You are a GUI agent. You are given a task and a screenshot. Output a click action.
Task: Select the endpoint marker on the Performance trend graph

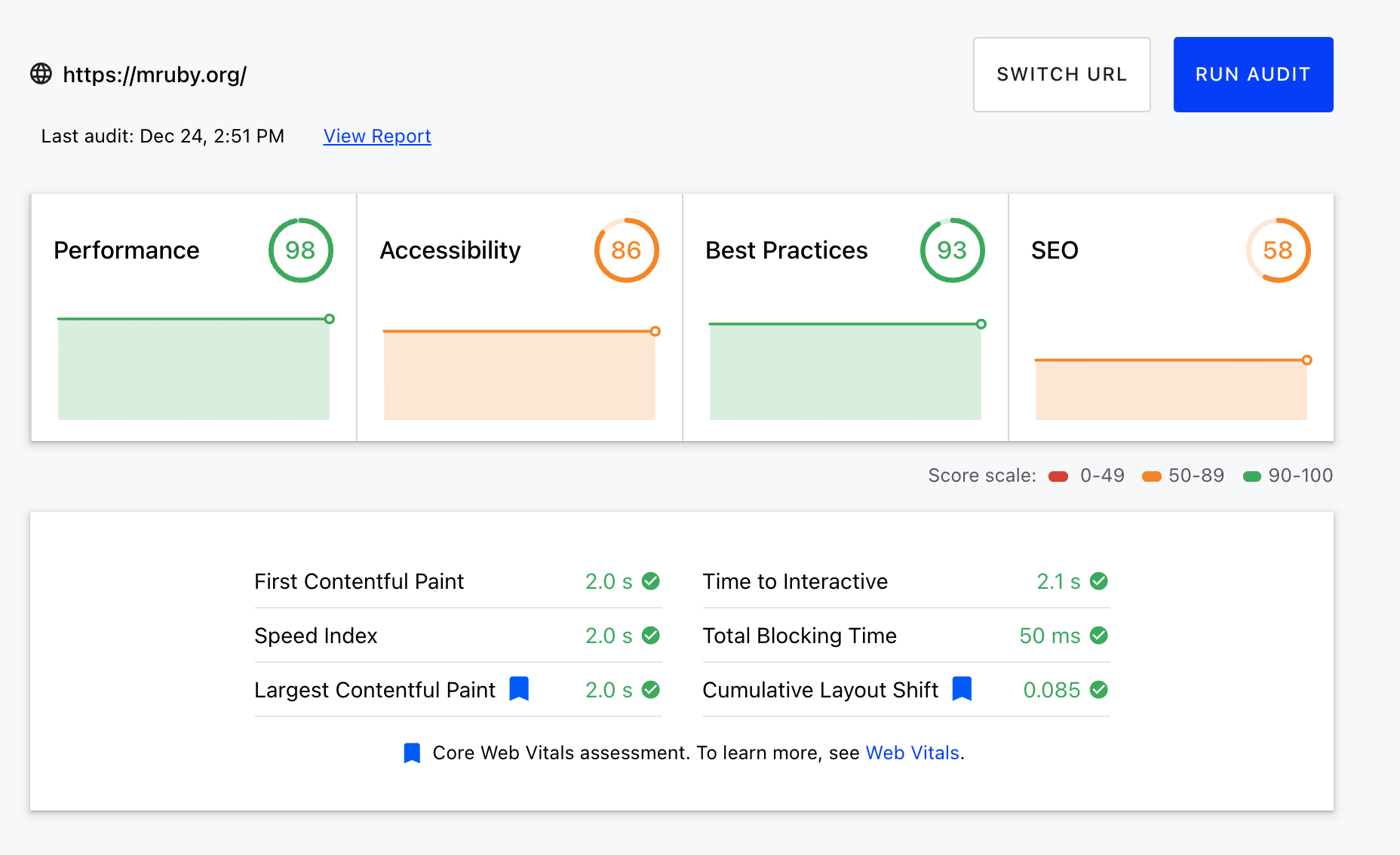pyautogui.click(x=330, y=319)
